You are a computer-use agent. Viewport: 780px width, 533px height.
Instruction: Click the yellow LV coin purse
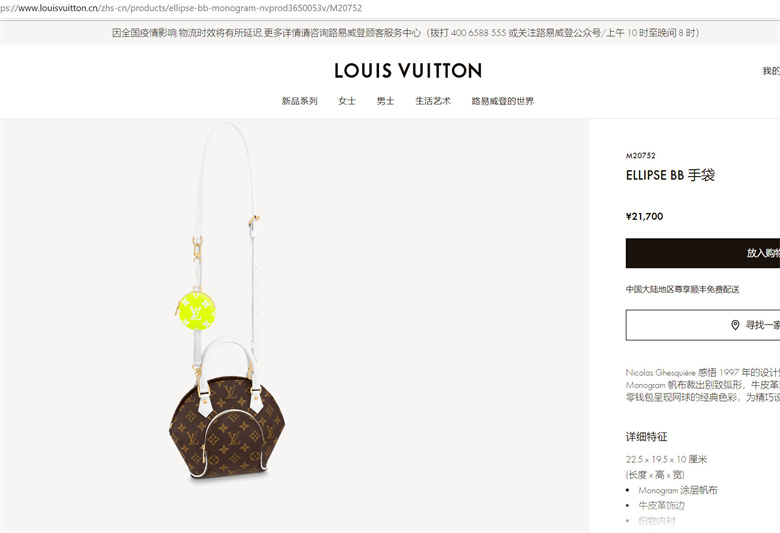[x=196, y=311]
